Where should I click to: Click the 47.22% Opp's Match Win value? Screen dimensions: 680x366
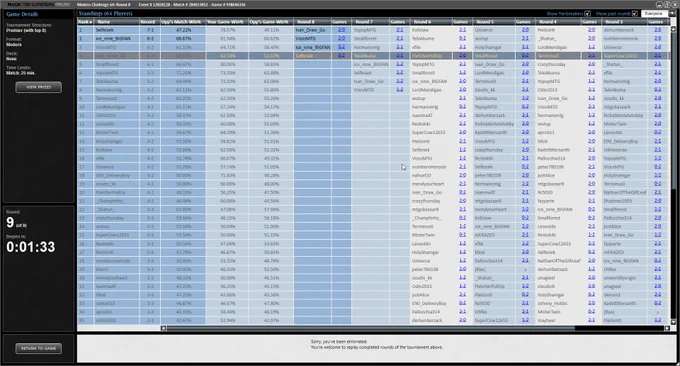(183, 30)
